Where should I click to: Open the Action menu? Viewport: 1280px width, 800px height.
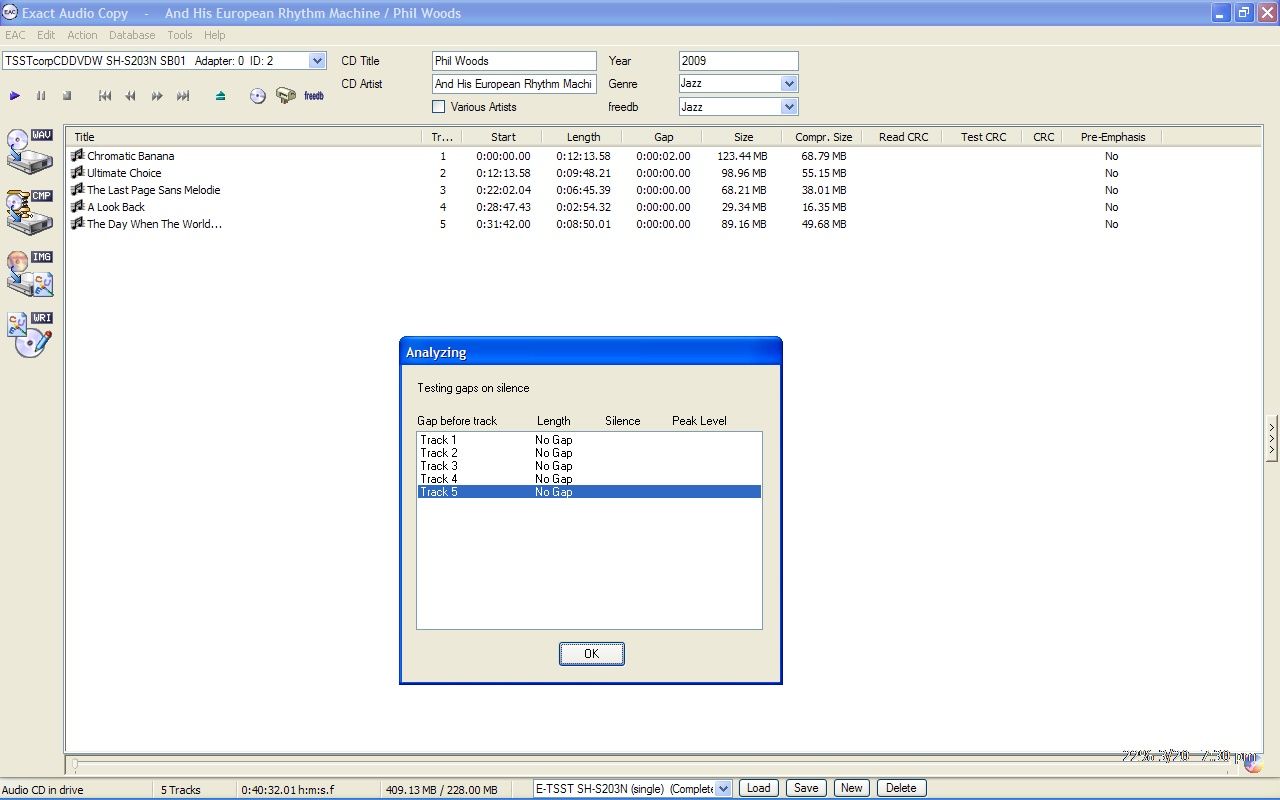pos(83,35)
